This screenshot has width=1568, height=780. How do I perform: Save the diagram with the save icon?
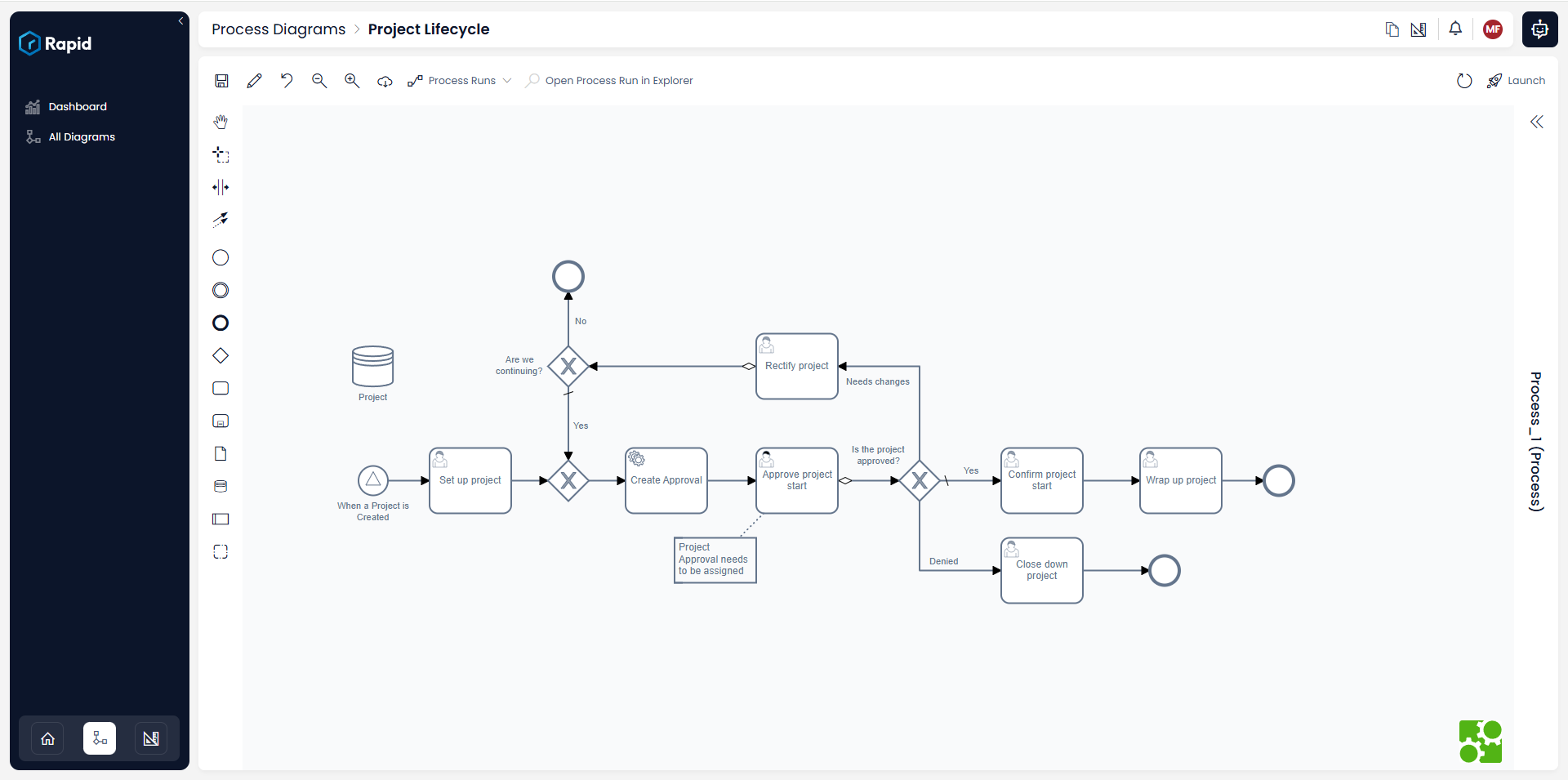click(x=221, y=81)
